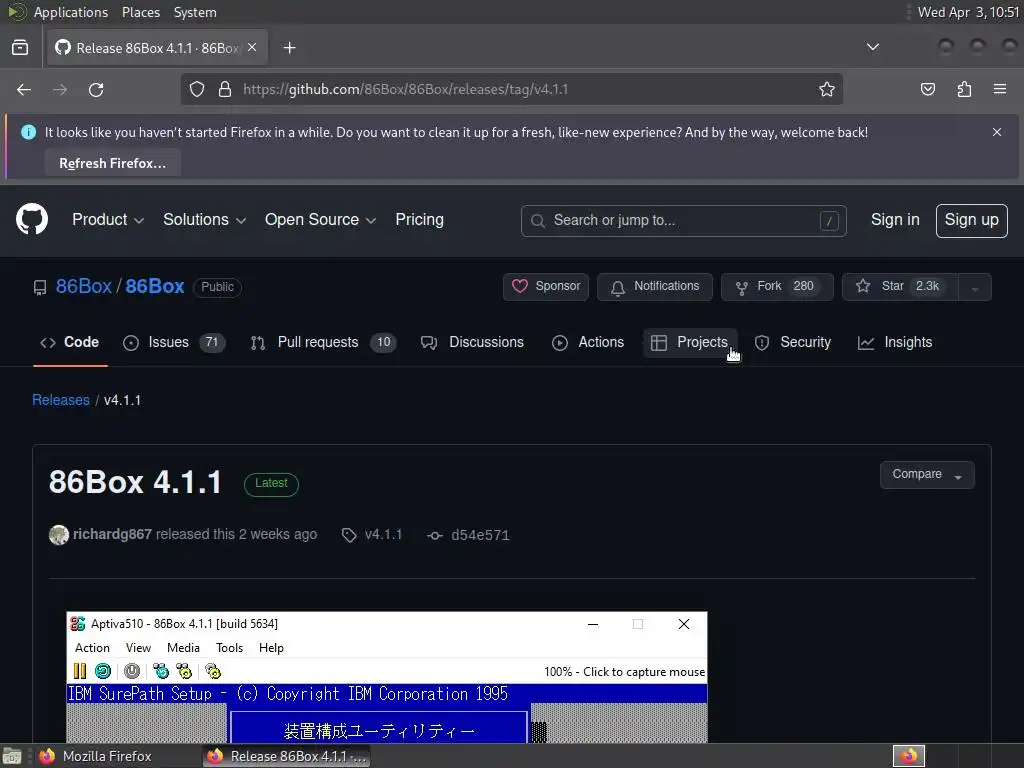Click the List all tabs chevron
Image resolution: width=1024 pixels, height=768 pixels.
872,47
